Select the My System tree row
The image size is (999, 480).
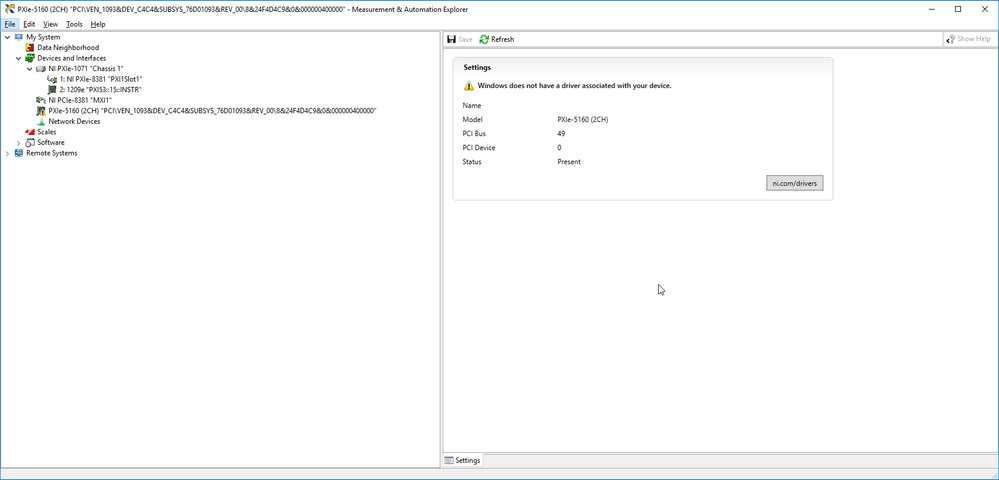point(43,37)
